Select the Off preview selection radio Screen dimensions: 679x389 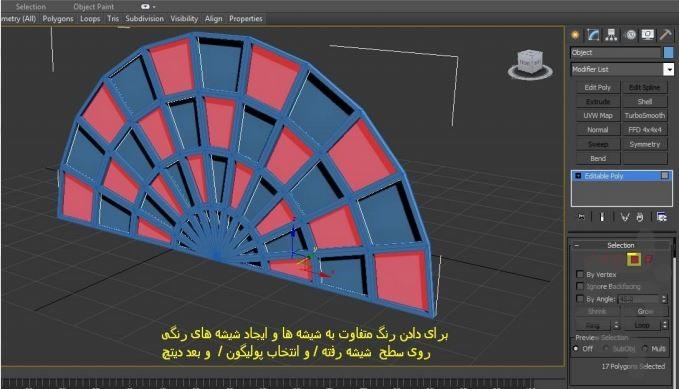pos(576,348)
